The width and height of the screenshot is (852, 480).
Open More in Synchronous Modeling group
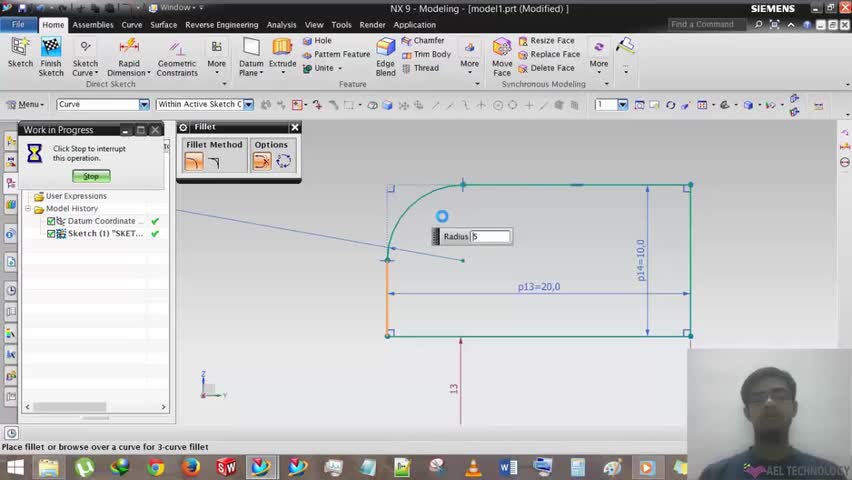599,55
